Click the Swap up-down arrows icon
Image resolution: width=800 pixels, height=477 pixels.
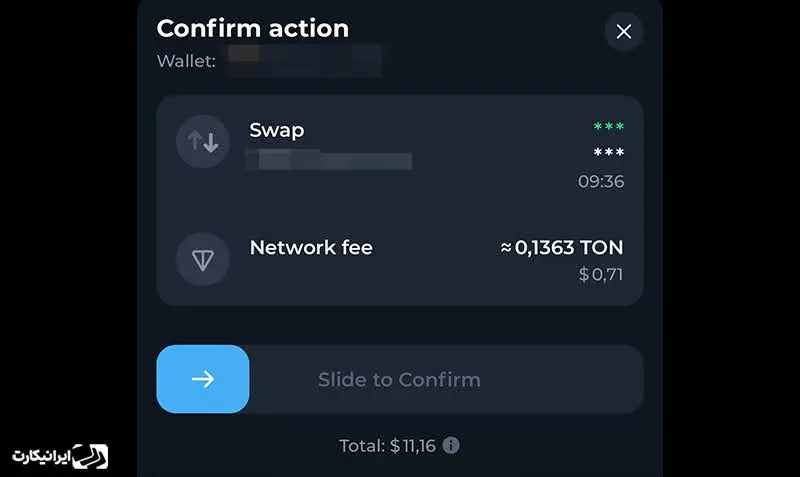tap(203, 141)
